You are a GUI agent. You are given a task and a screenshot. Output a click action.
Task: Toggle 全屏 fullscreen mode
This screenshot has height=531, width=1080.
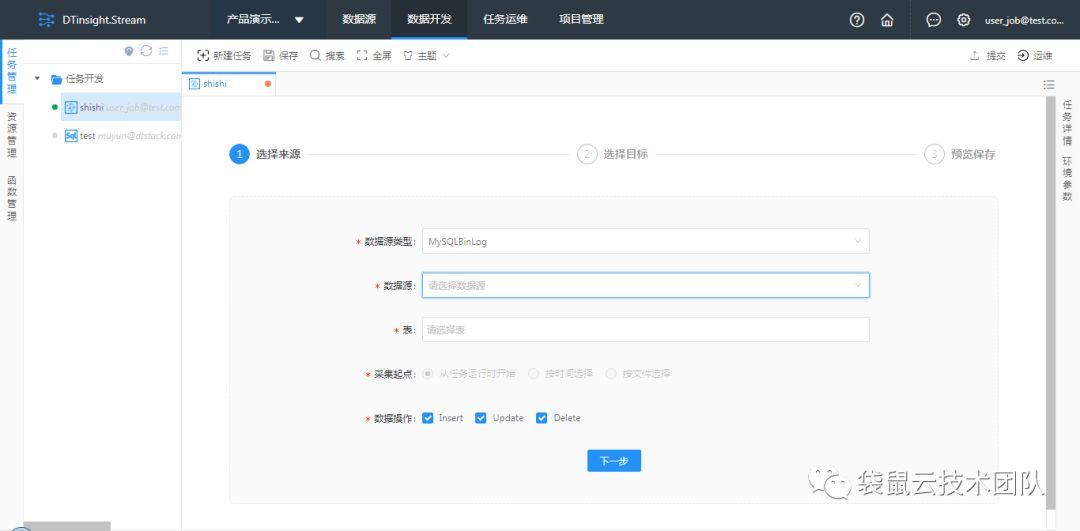coord(374,56)
